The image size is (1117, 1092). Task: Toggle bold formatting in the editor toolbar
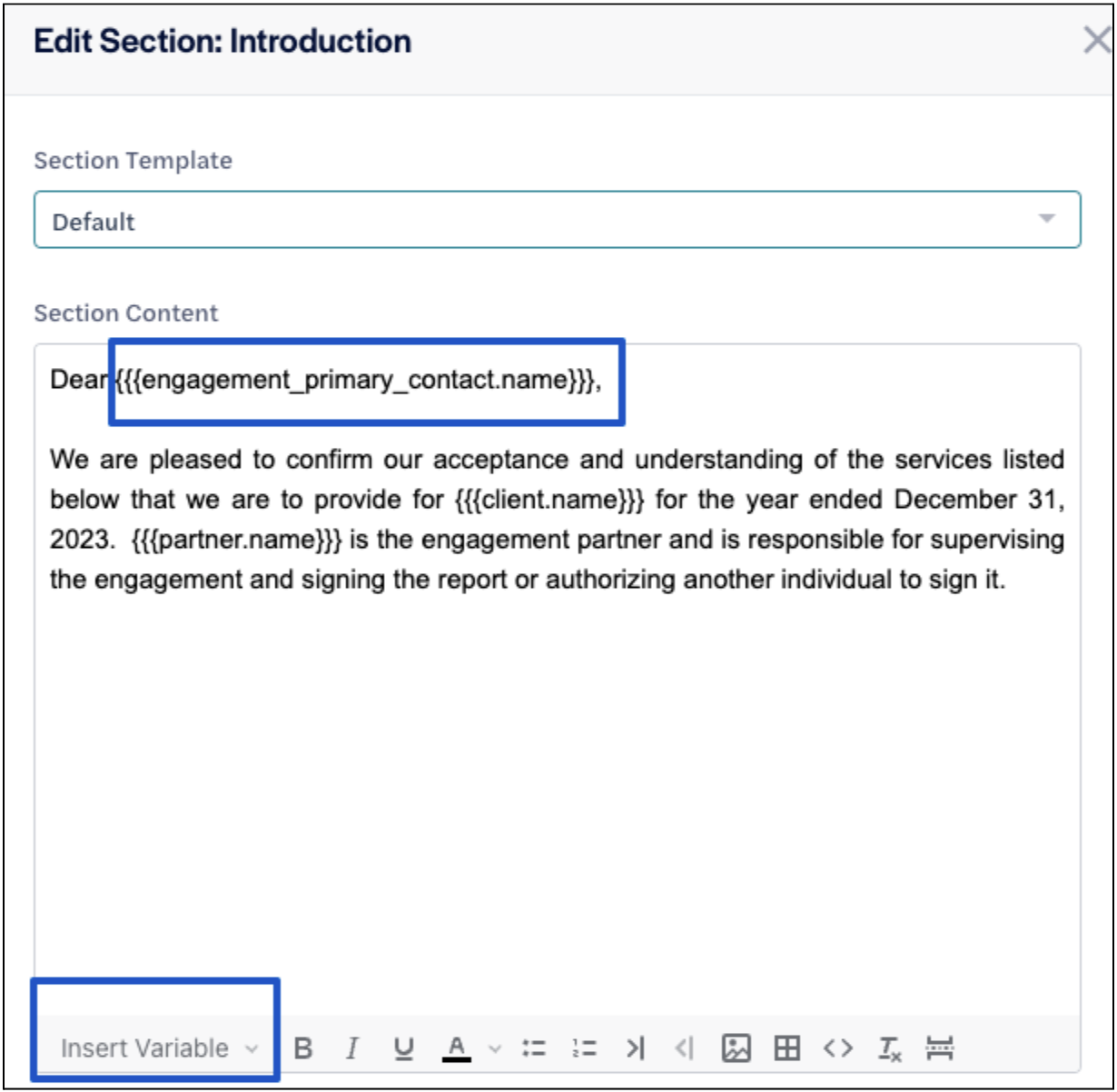click(304, 1048)
